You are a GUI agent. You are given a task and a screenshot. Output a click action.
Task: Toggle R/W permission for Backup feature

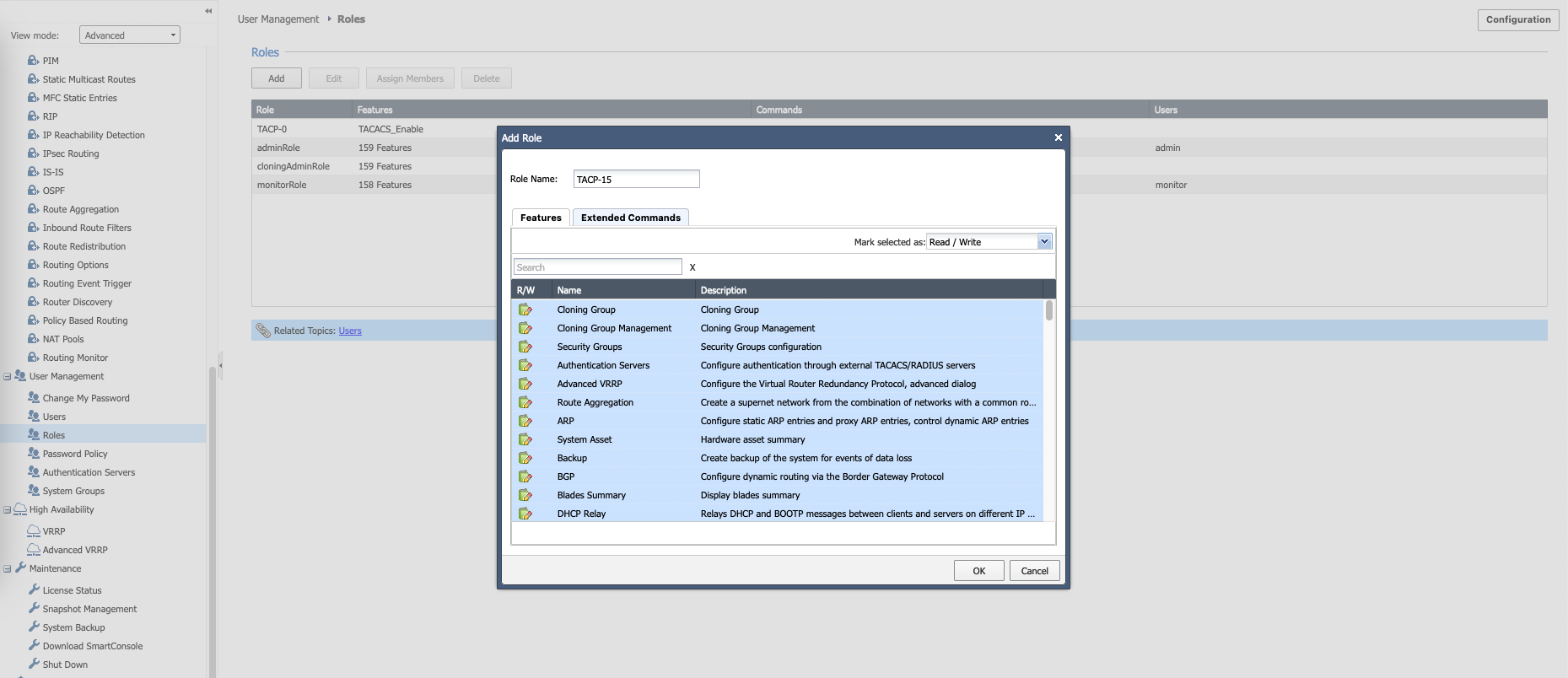pos(525,458)
